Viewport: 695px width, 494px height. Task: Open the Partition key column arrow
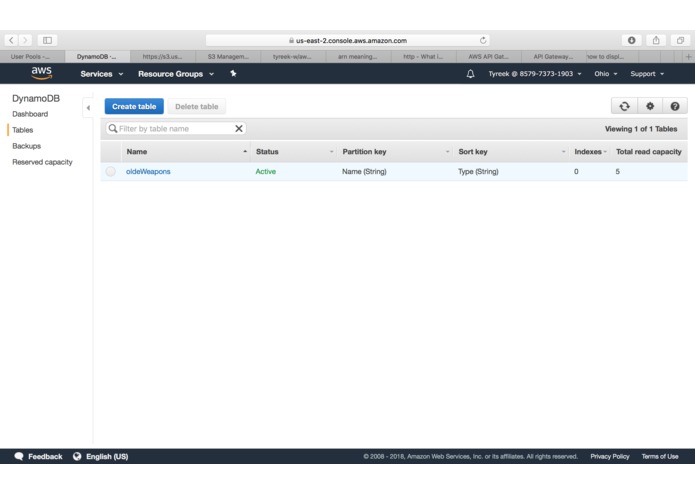point(447,152)
